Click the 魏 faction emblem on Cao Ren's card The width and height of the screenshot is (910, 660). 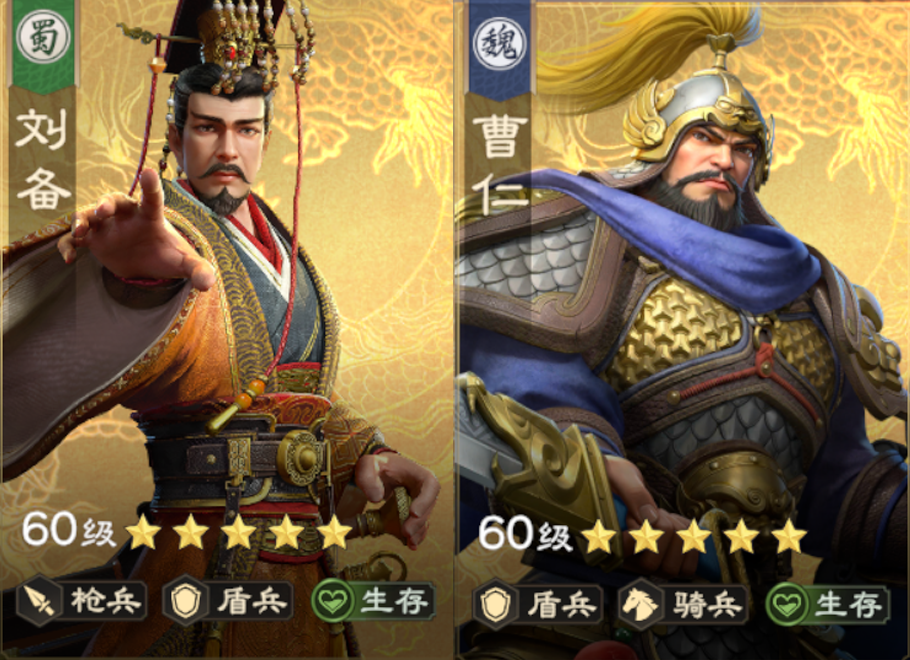pyautogui.click(x=500, y=44)
